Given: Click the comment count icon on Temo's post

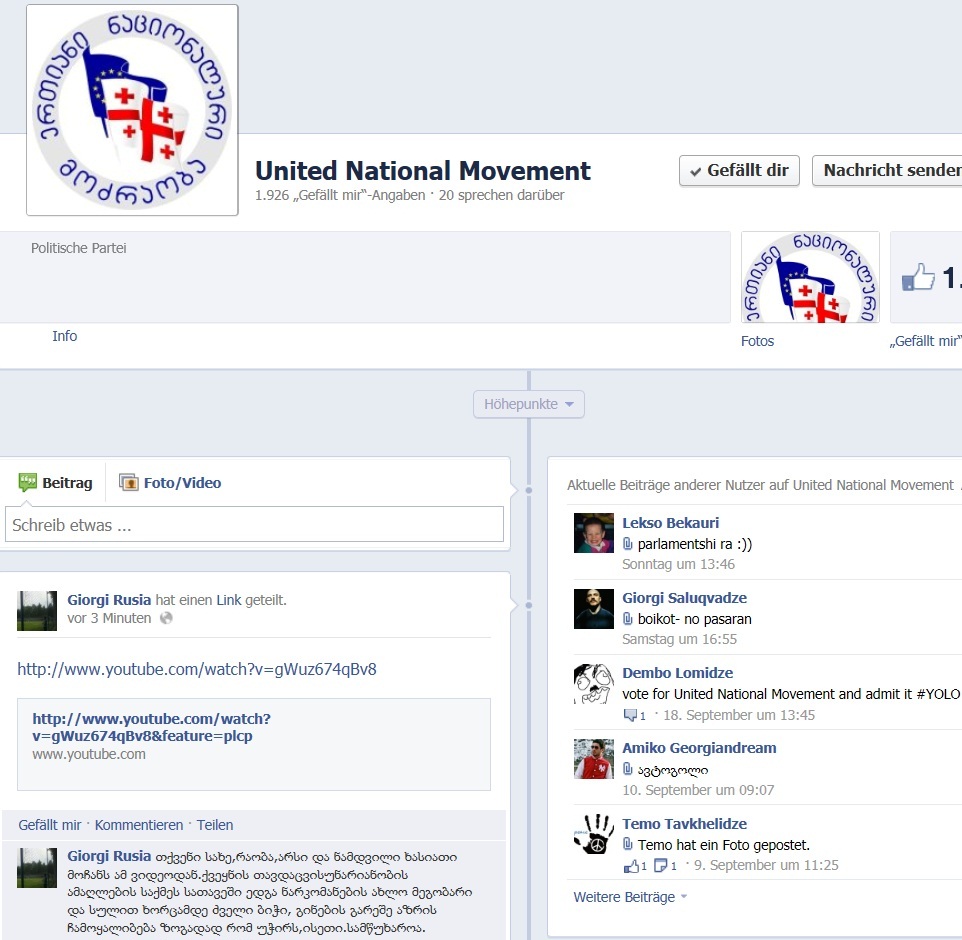Looking at the screenshot, I should click(661, 866).
